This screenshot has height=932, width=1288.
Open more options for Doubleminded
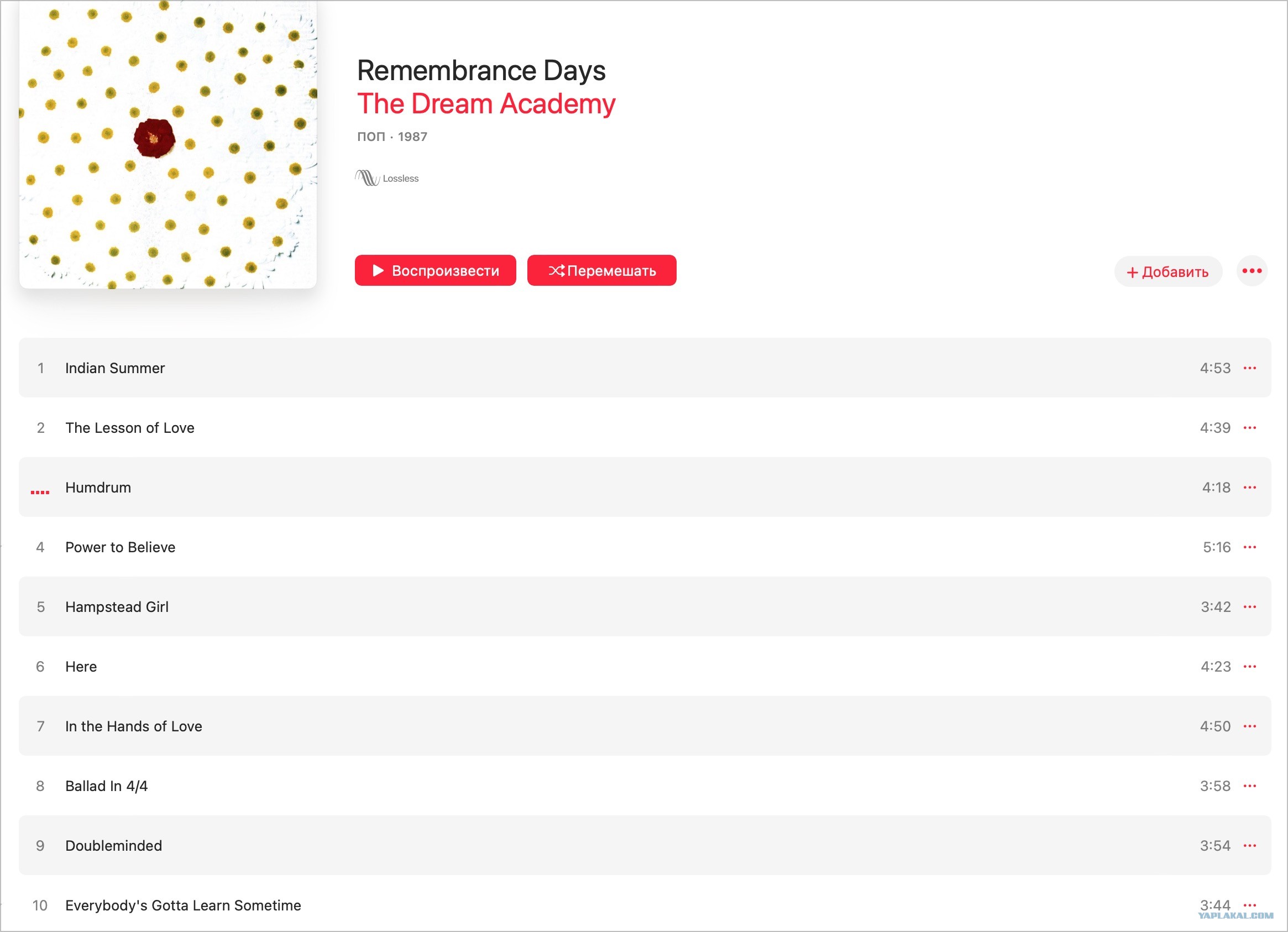click(x=1249, y=845)
